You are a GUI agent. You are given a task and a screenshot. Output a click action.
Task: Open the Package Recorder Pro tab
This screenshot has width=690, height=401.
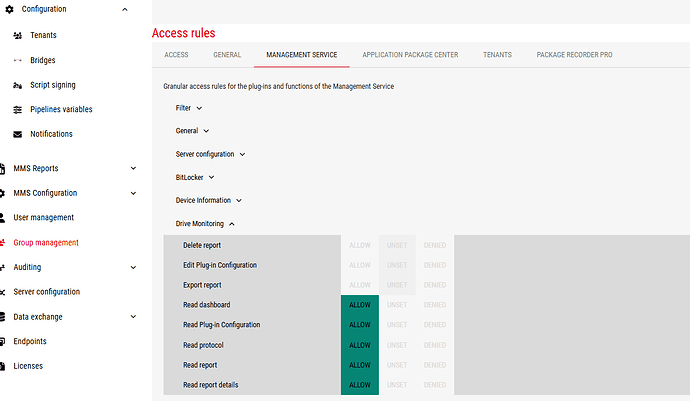574,55
